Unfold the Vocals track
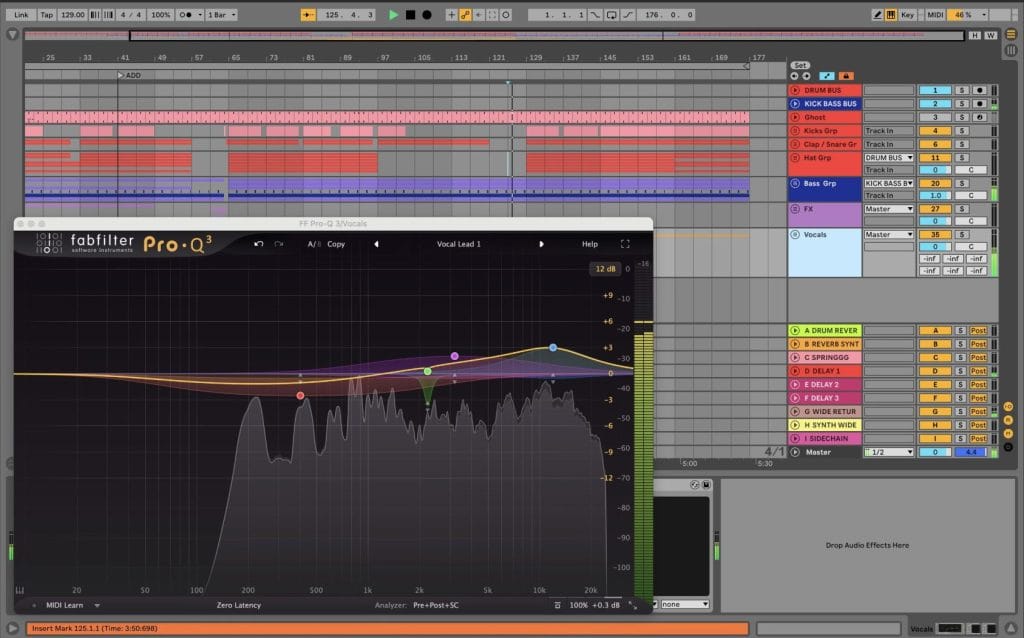 pyautogui.click(x=795, y=235)
